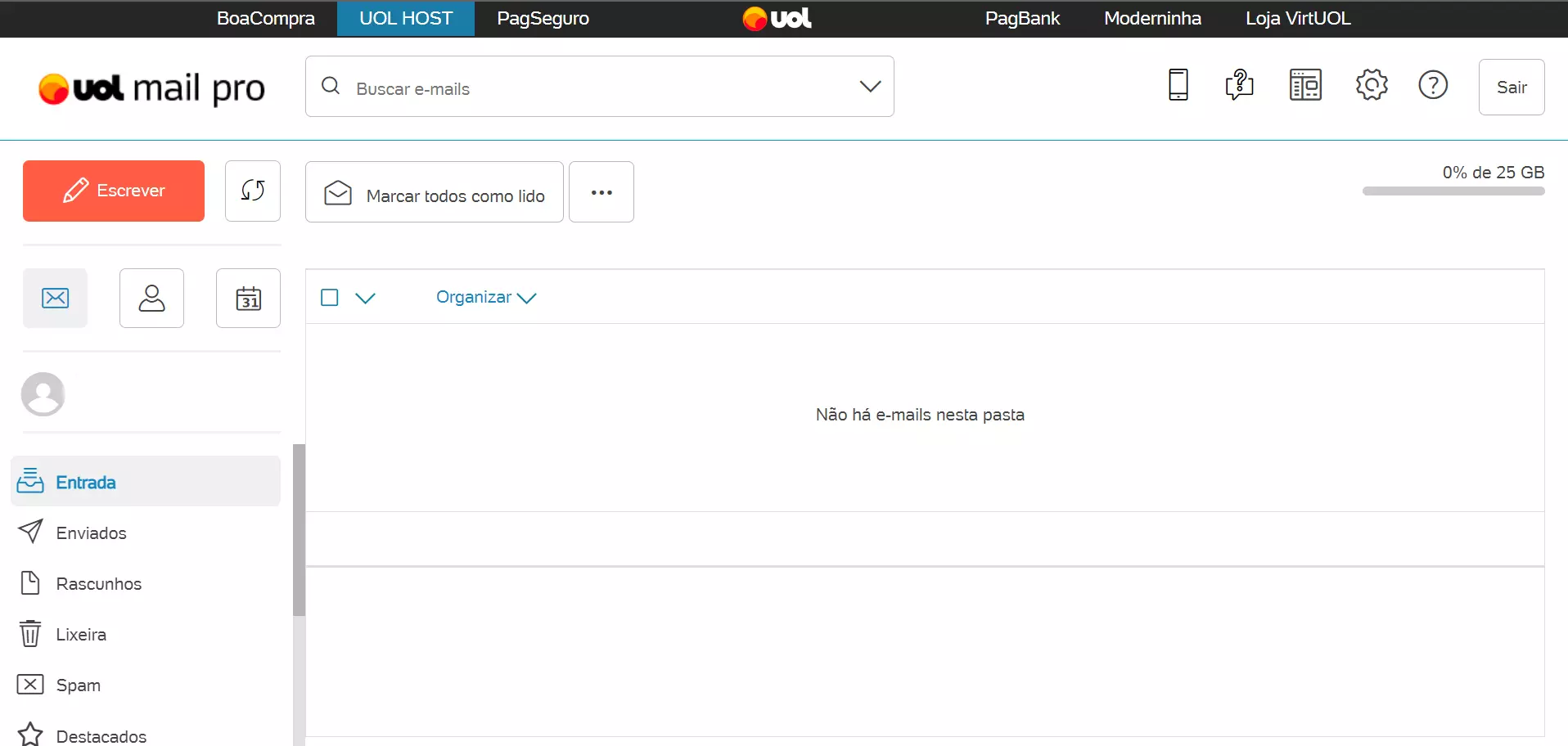Open Loja VirtUOL in the top bar

tap(1298, 18)
